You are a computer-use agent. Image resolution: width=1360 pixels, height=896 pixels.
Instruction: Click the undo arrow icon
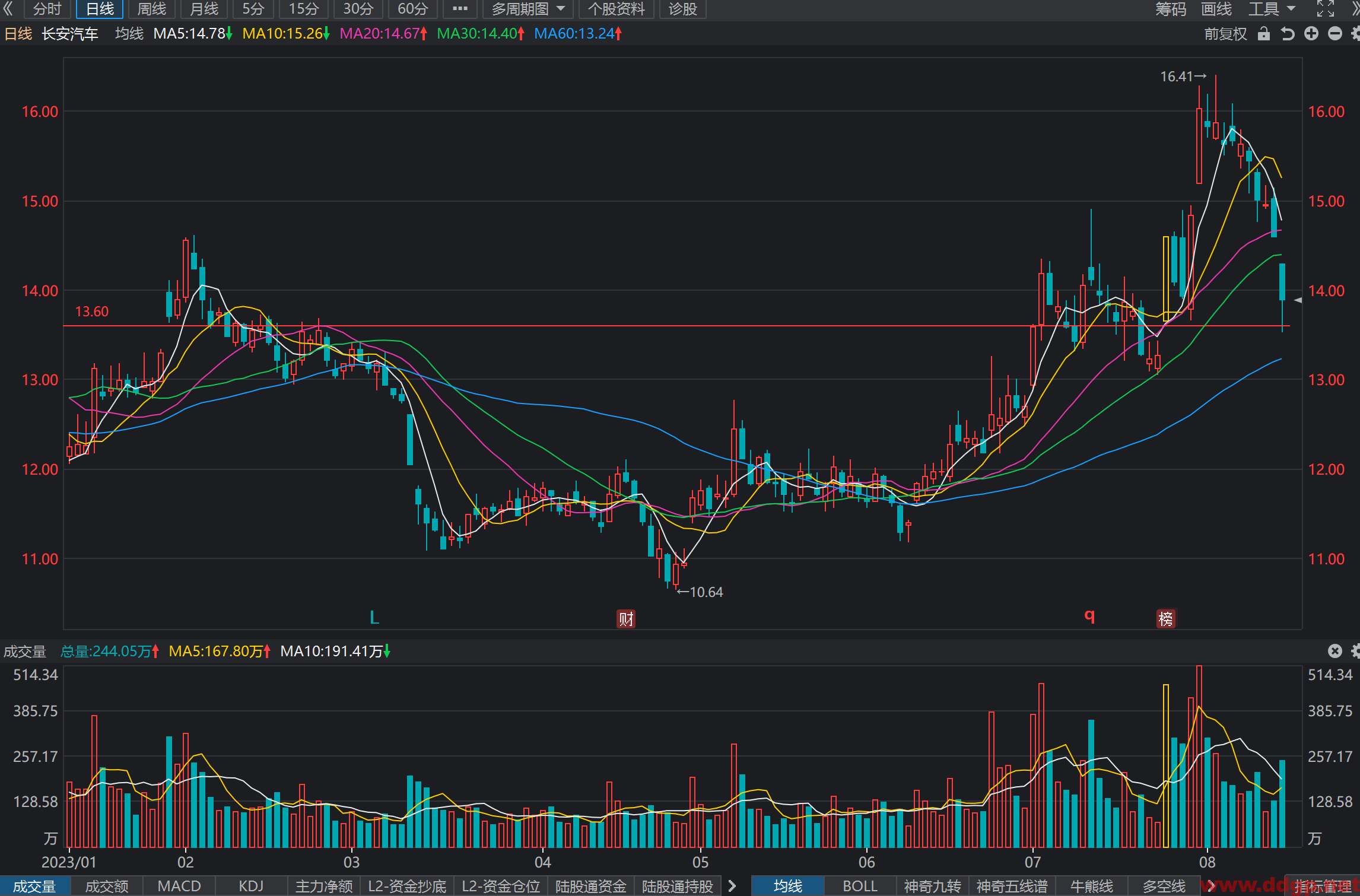(1287, 34)
